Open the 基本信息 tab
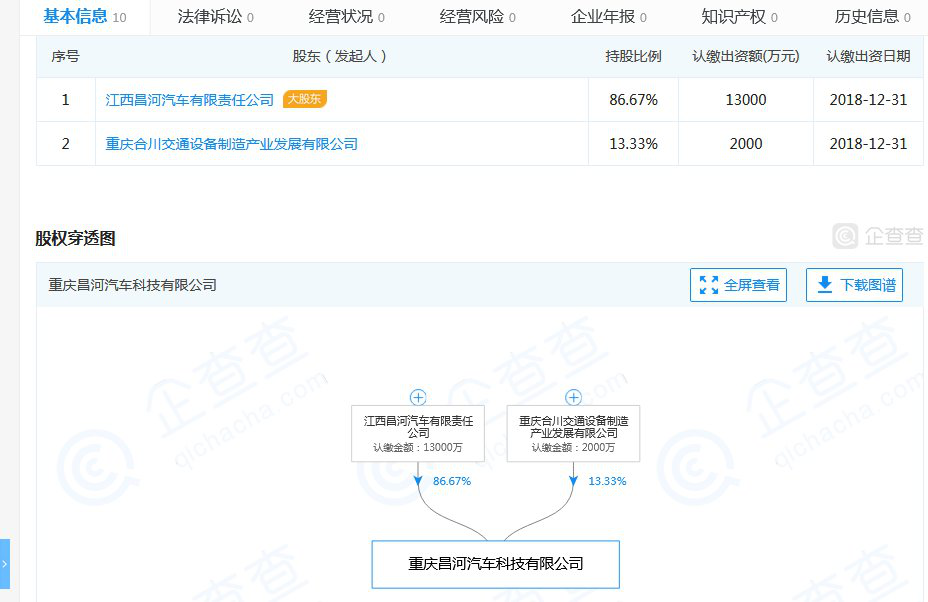Viewport: 928px width, 602px height. pyautogui.click(x=85, y=17)
